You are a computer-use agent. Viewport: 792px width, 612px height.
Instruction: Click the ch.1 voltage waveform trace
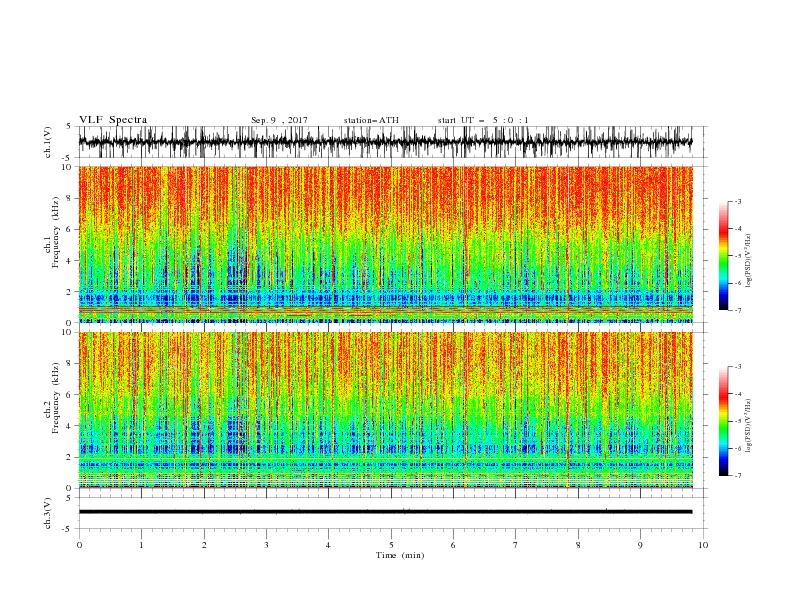(x=386, y=142)
